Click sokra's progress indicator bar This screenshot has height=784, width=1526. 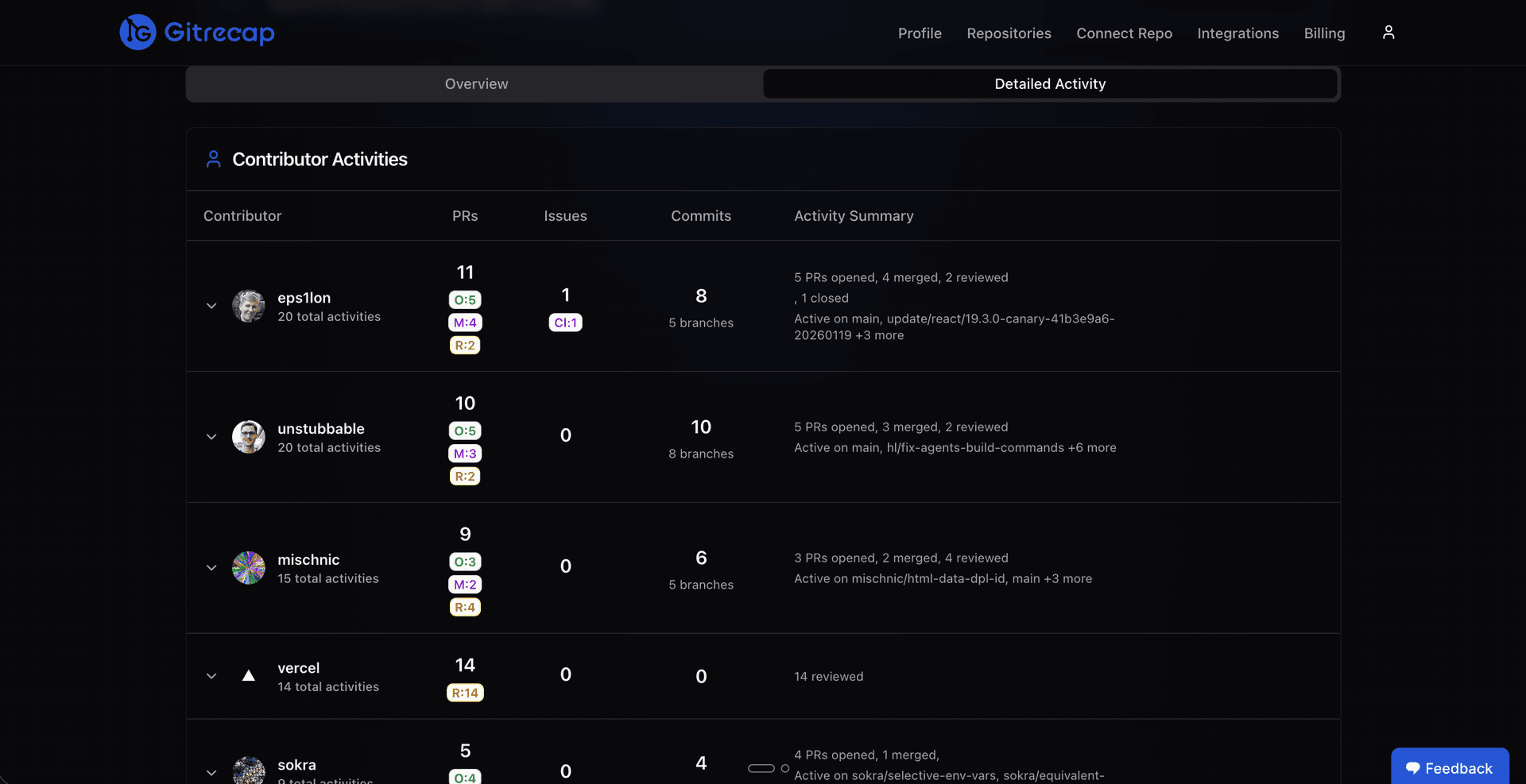pyautogui.click(x=763, y=768)
